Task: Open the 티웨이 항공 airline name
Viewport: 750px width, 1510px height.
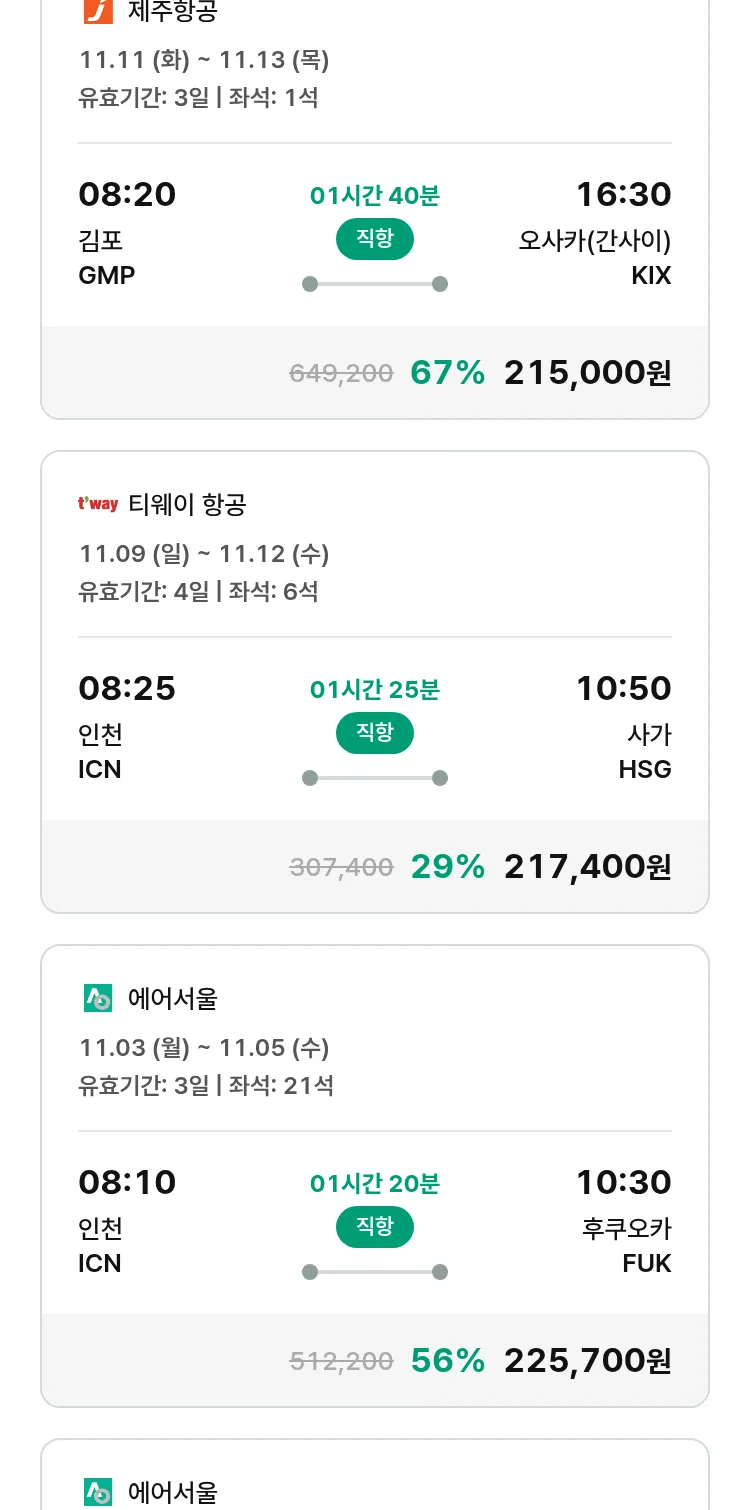Action: [187, 505]
